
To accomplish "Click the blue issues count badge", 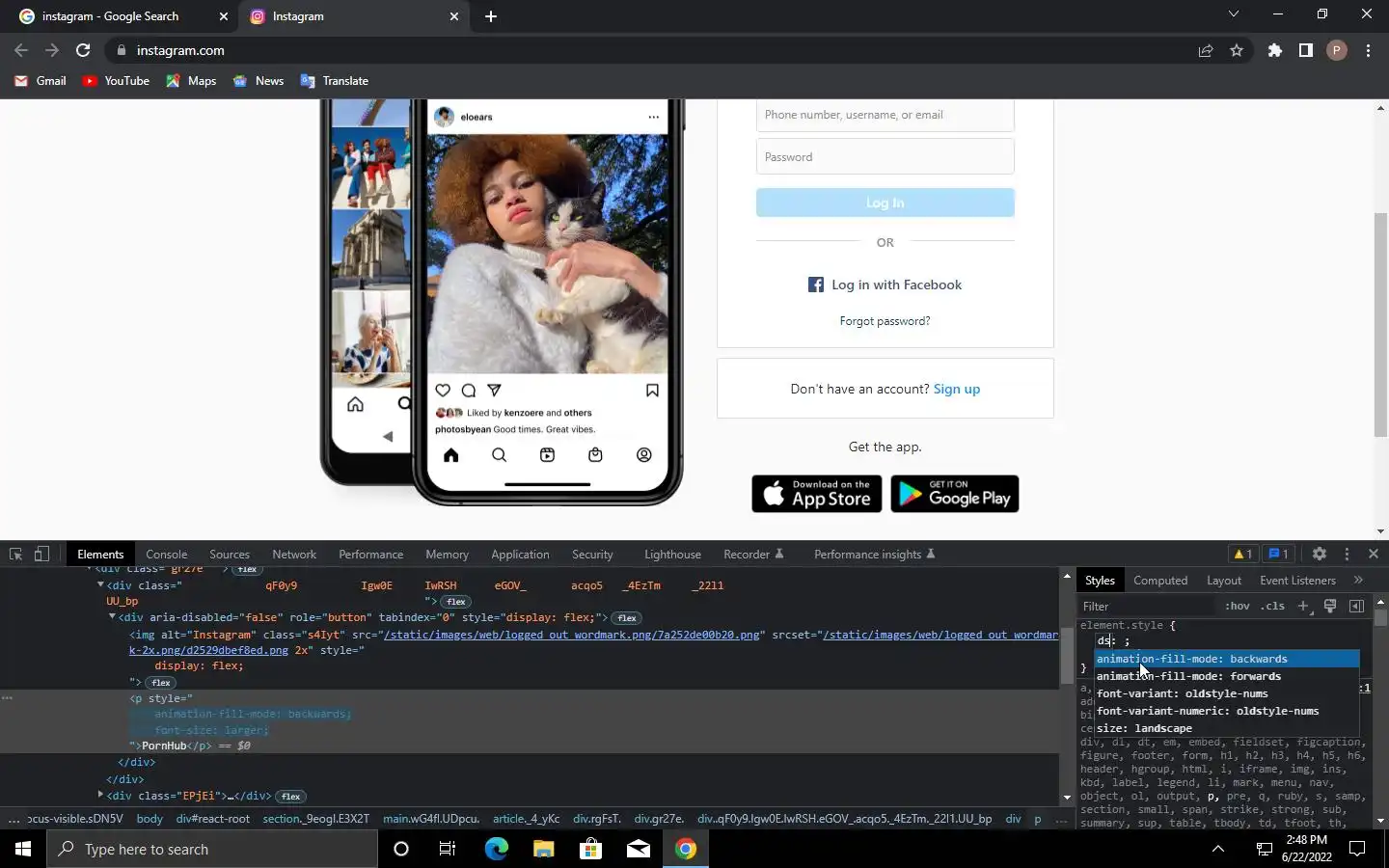I will (x=1278, y=554).
